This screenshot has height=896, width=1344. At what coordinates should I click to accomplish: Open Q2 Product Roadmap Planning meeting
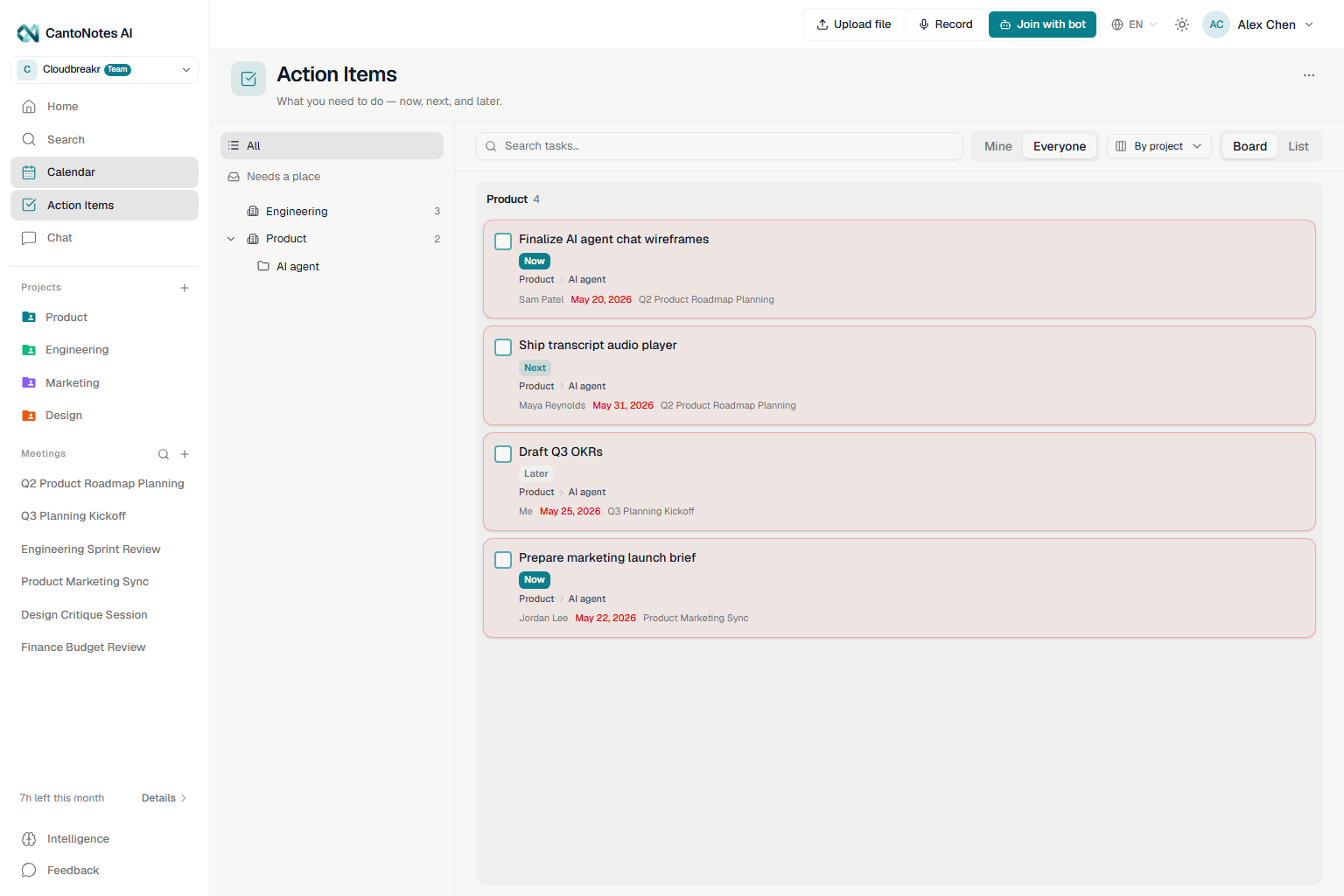click(x=102, y=484)
